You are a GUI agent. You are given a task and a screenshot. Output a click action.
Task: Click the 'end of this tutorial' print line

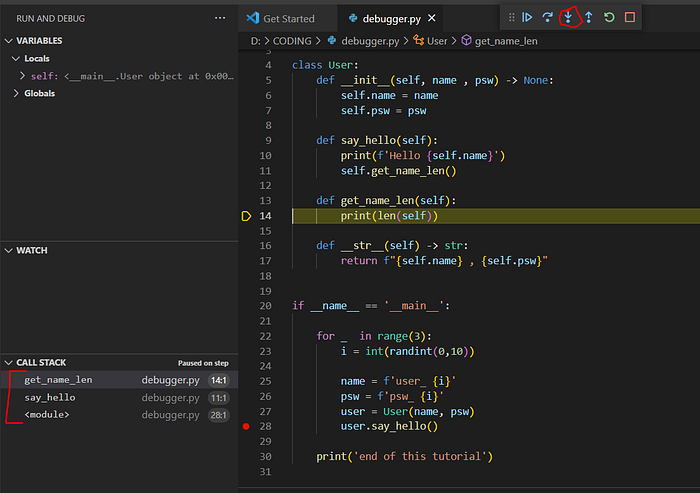404,456
